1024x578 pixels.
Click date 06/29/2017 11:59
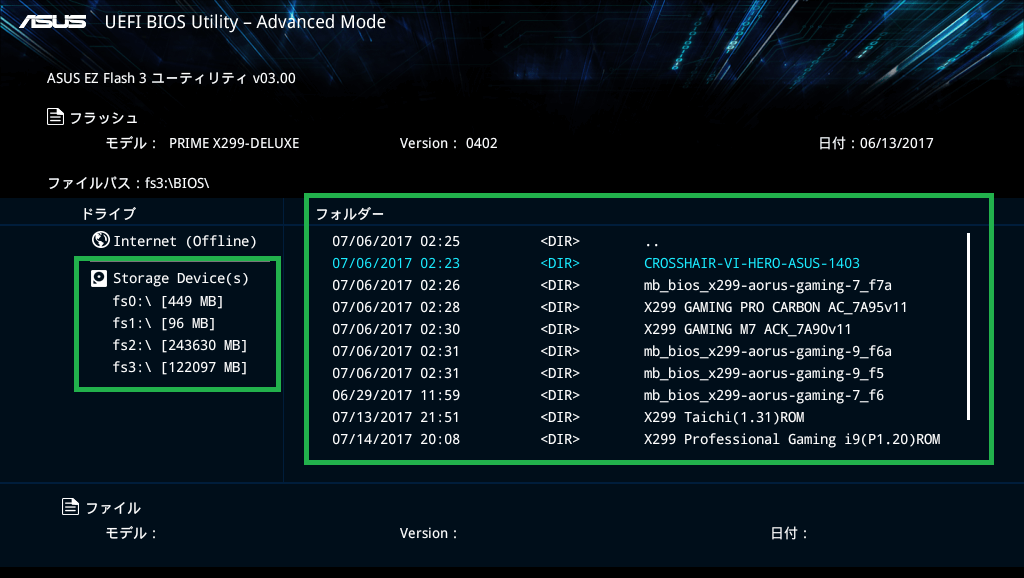[396, 395]
